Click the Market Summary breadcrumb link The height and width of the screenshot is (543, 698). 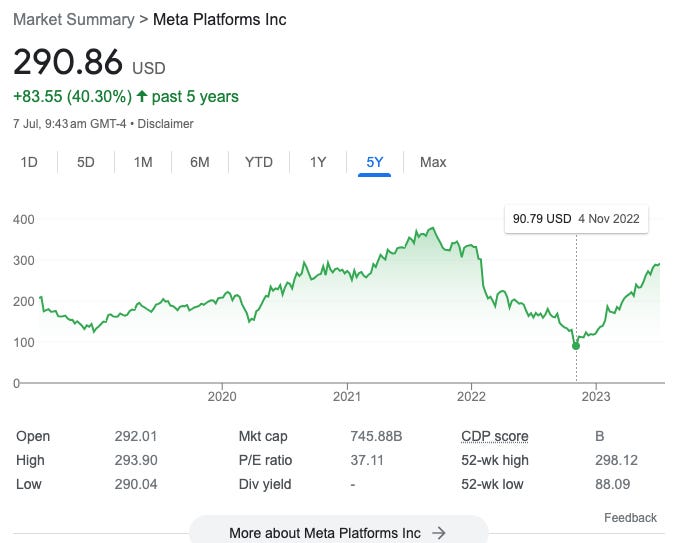coord(73,20)
